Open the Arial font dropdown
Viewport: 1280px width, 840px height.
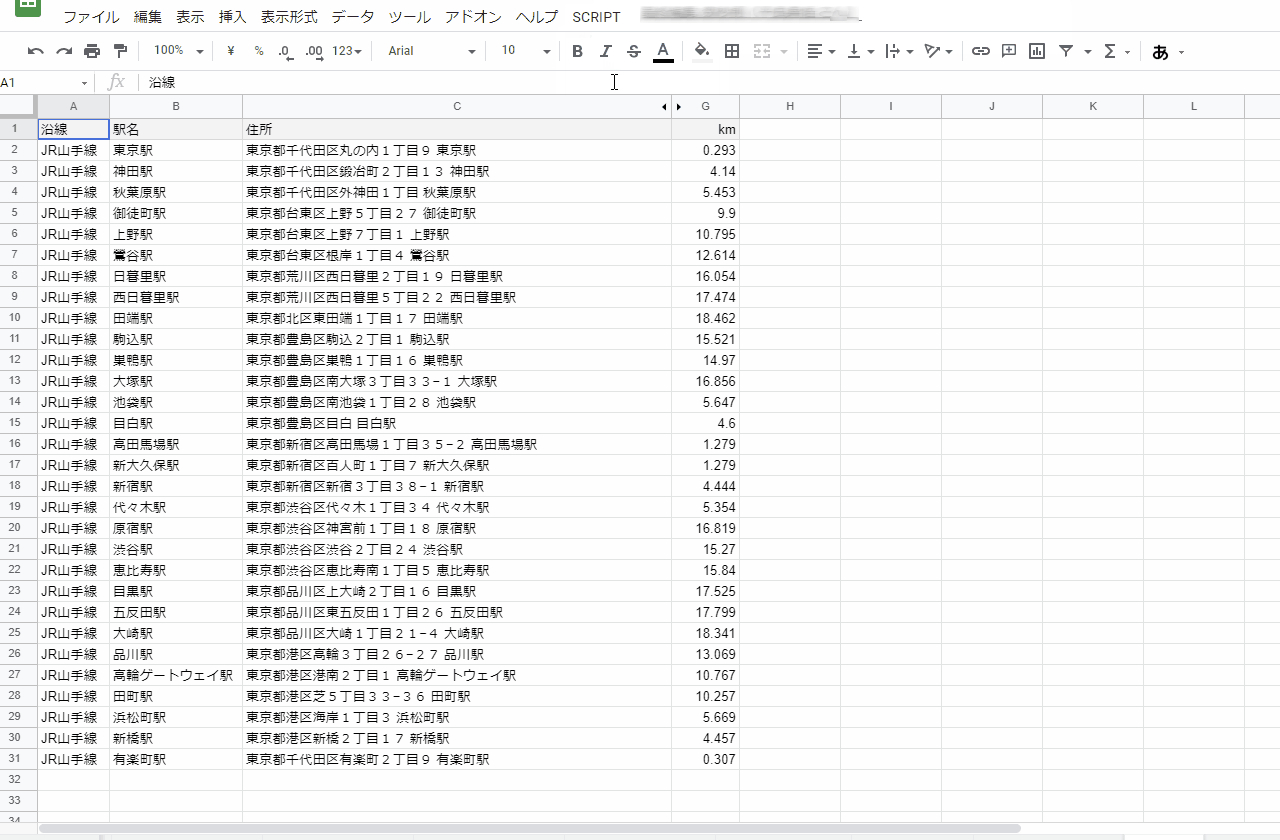(x=432, y=51)
